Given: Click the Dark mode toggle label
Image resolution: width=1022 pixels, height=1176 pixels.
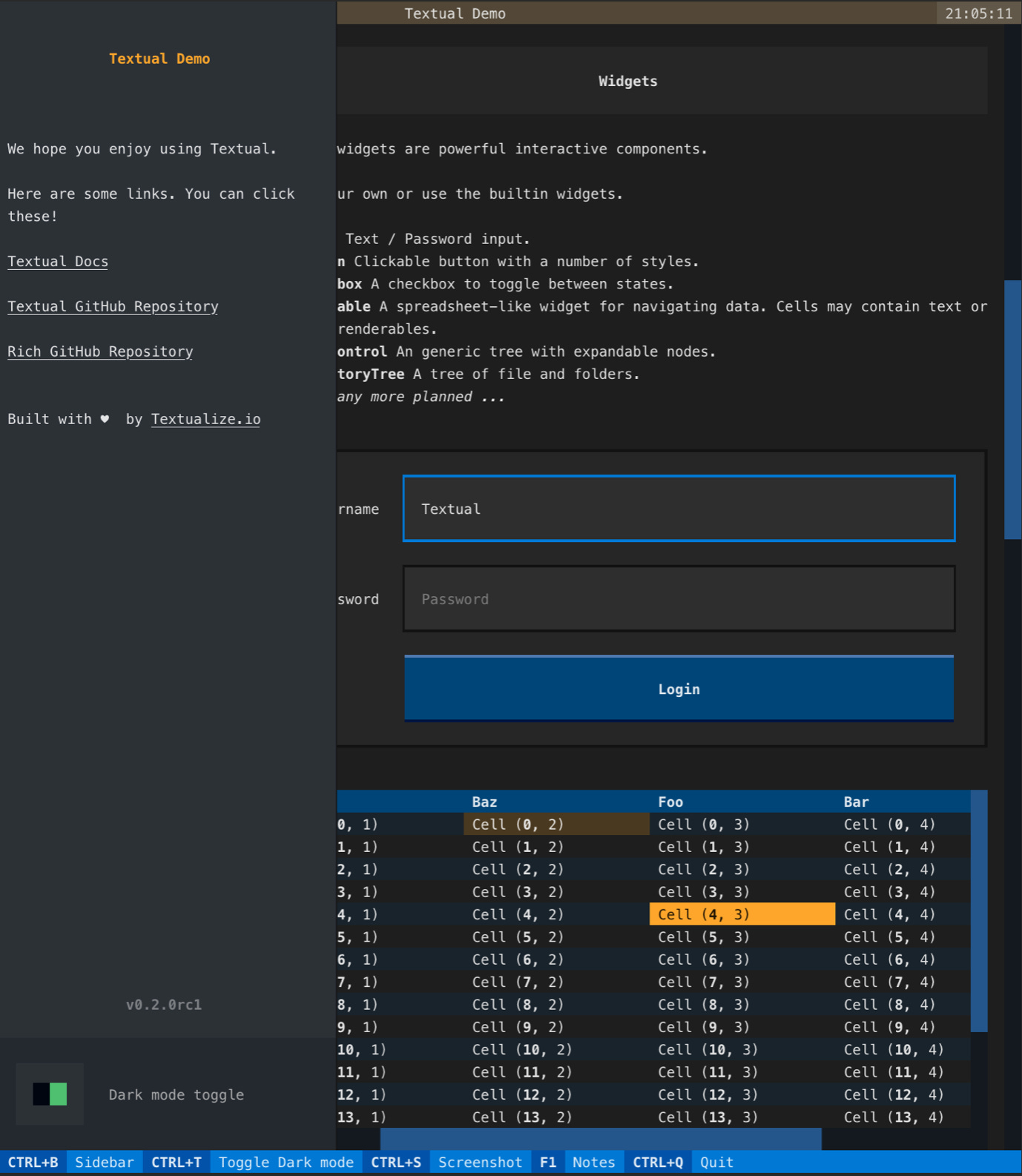Looking at the screenshot, I should (x=177, y=1094).
